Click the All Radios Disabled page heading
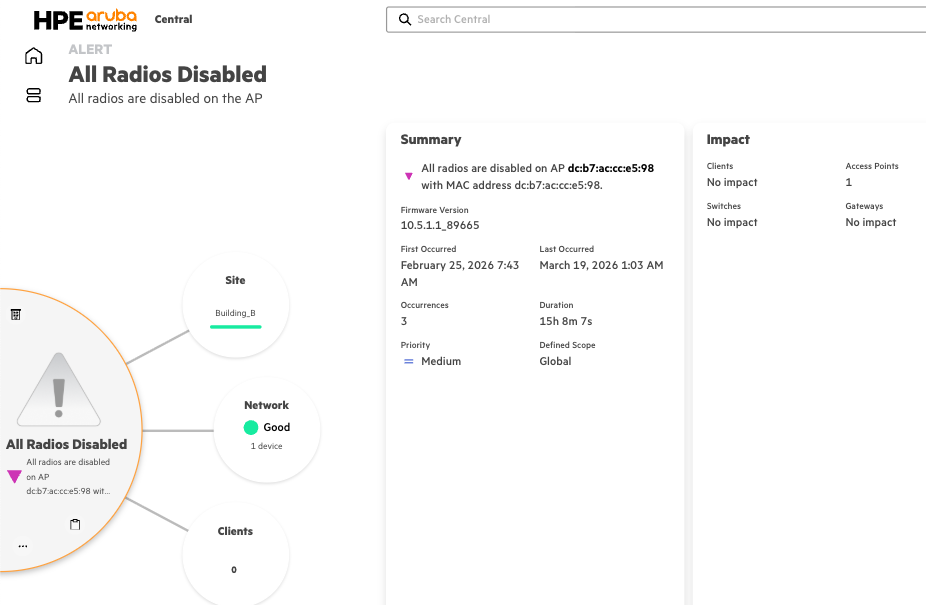 pyautogui.click(x=168, y=74)
